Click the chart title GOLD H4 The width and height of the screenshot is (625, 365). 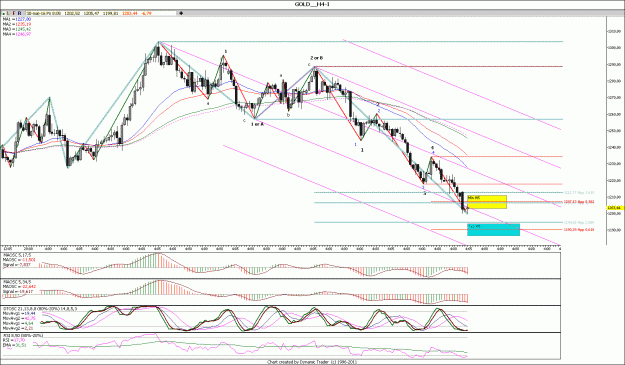(x=312, y=4)
